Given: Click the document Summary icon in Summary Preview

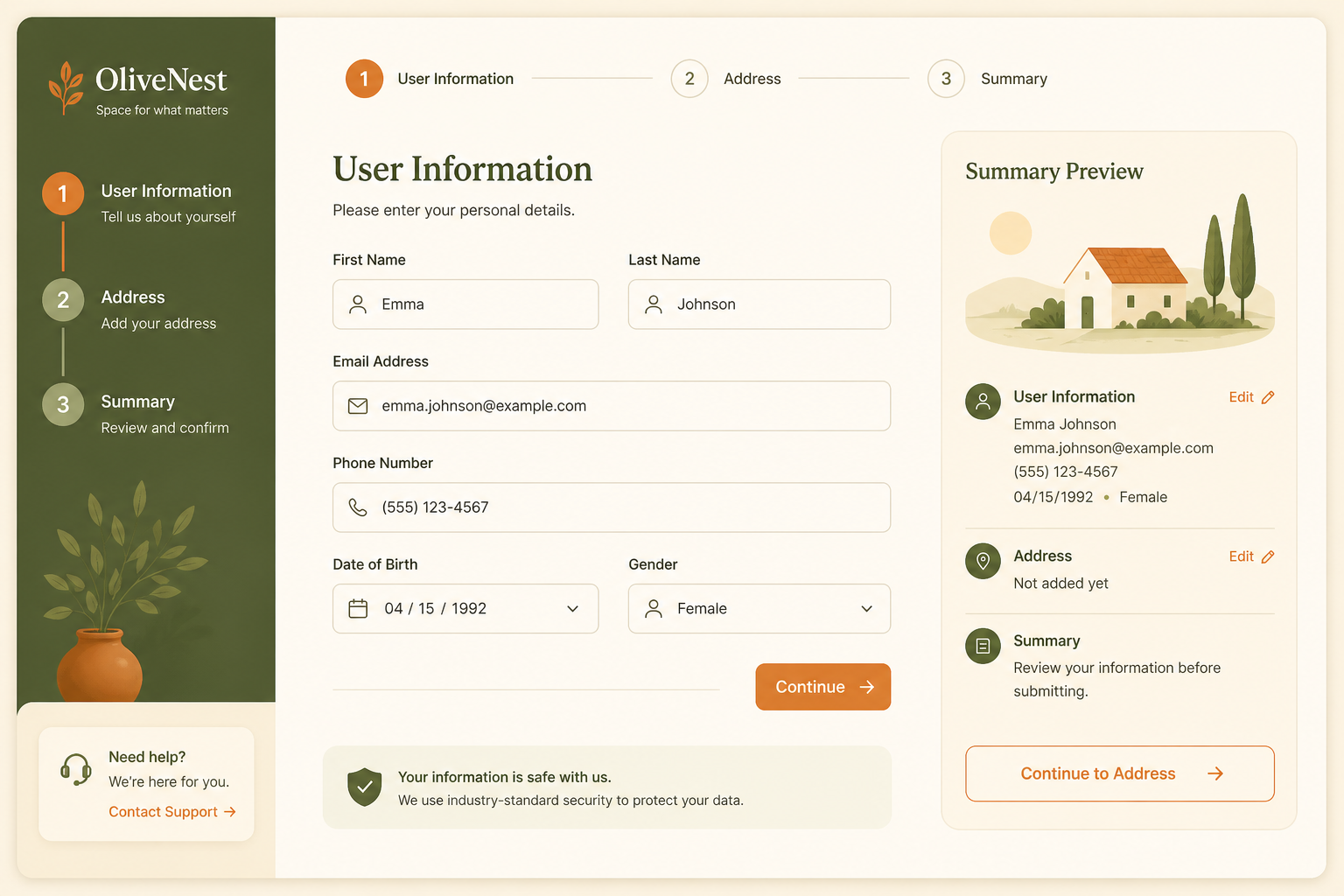Looking at the screenshot, I should (x=983, y=646).
